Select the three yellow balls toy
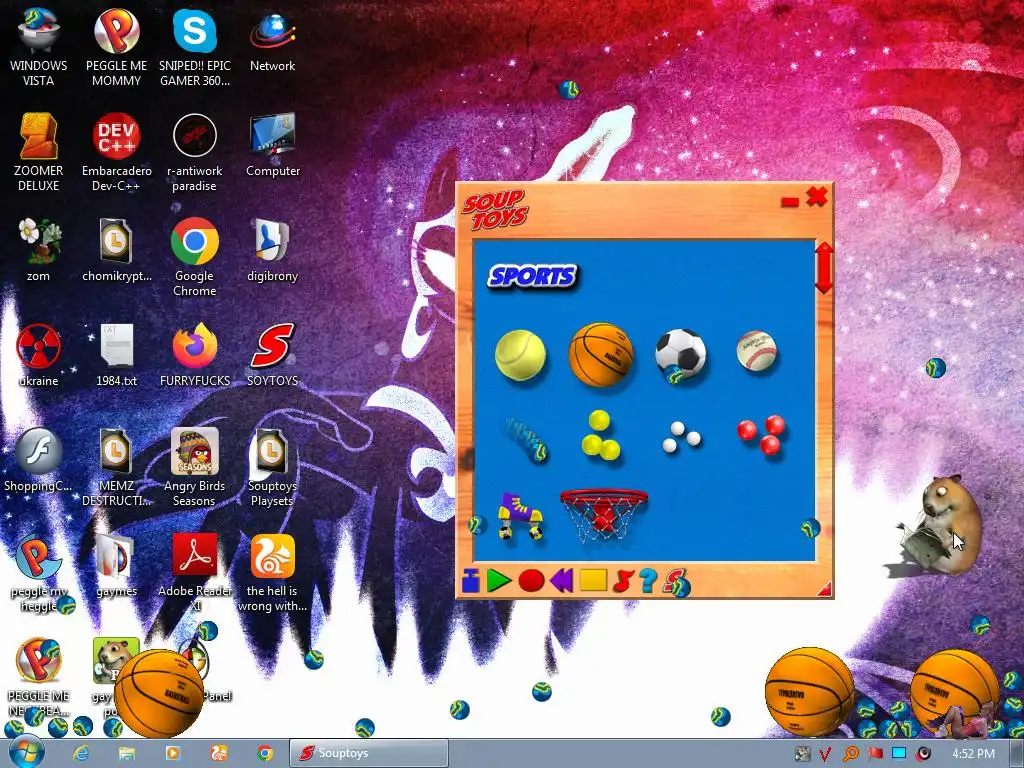 [600, 436]
